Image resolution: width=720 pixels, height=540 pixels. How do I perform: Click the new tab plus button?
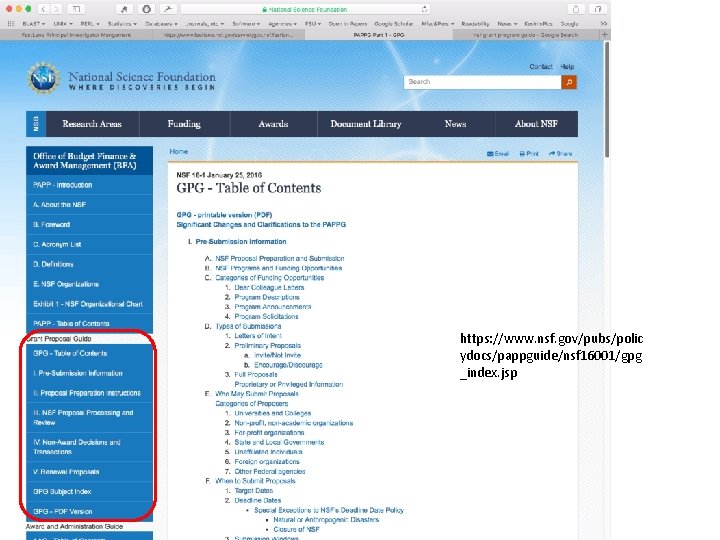coord(604,34)
